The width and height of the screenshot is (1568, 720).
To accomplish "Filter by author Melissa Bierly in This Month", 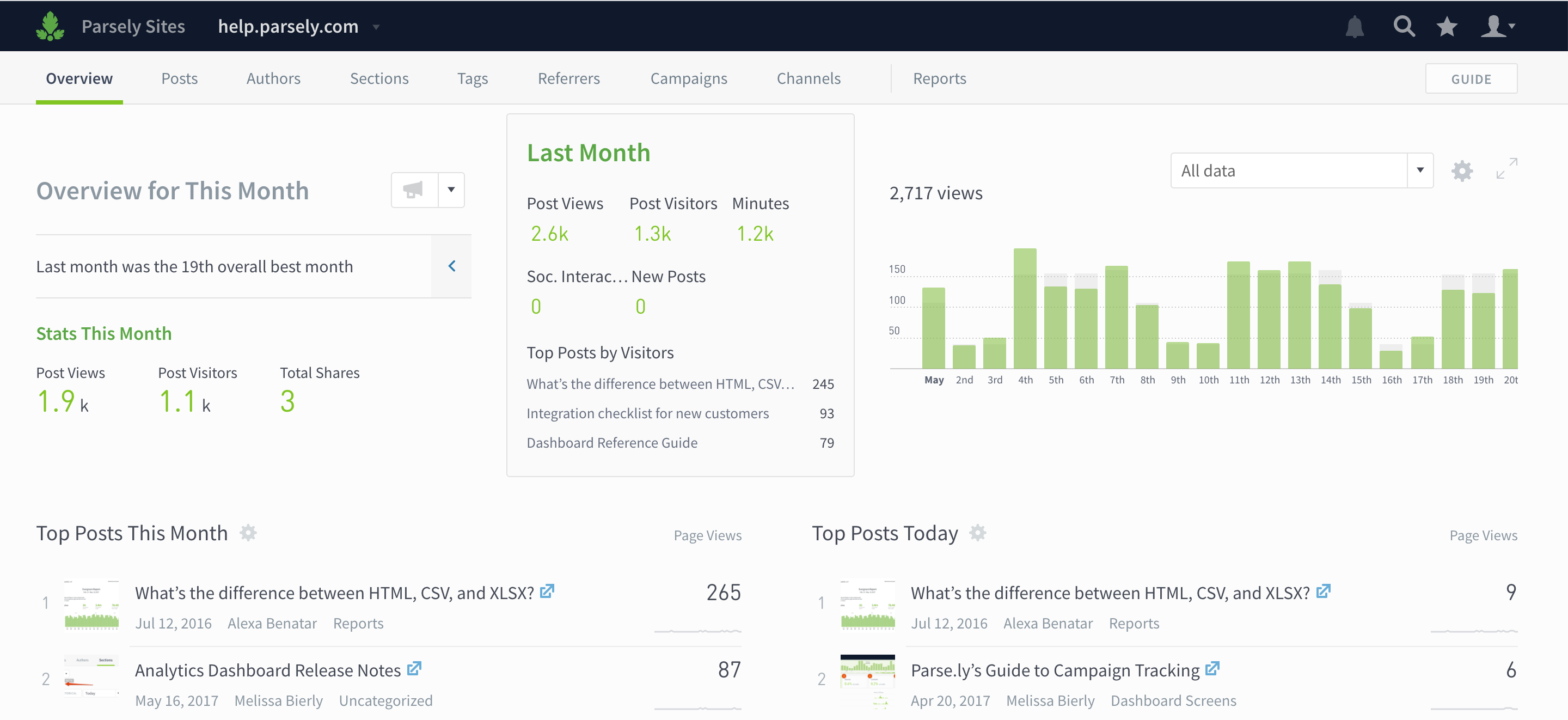I will point(279,700).
